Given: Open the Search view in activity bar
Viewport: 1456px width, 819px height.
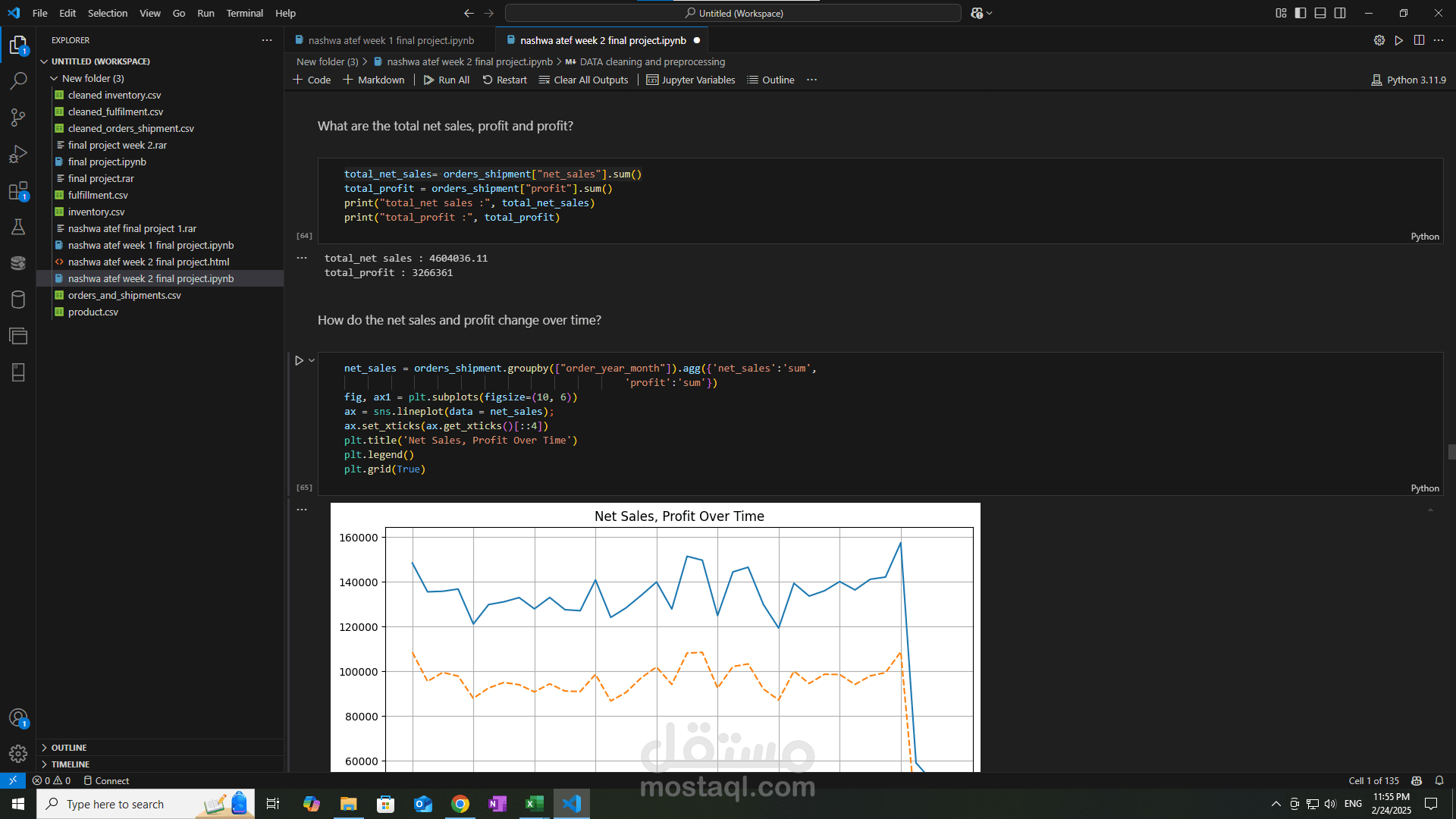Looking at the screenshot, I should pyautogui.click(x=18, y=80).
